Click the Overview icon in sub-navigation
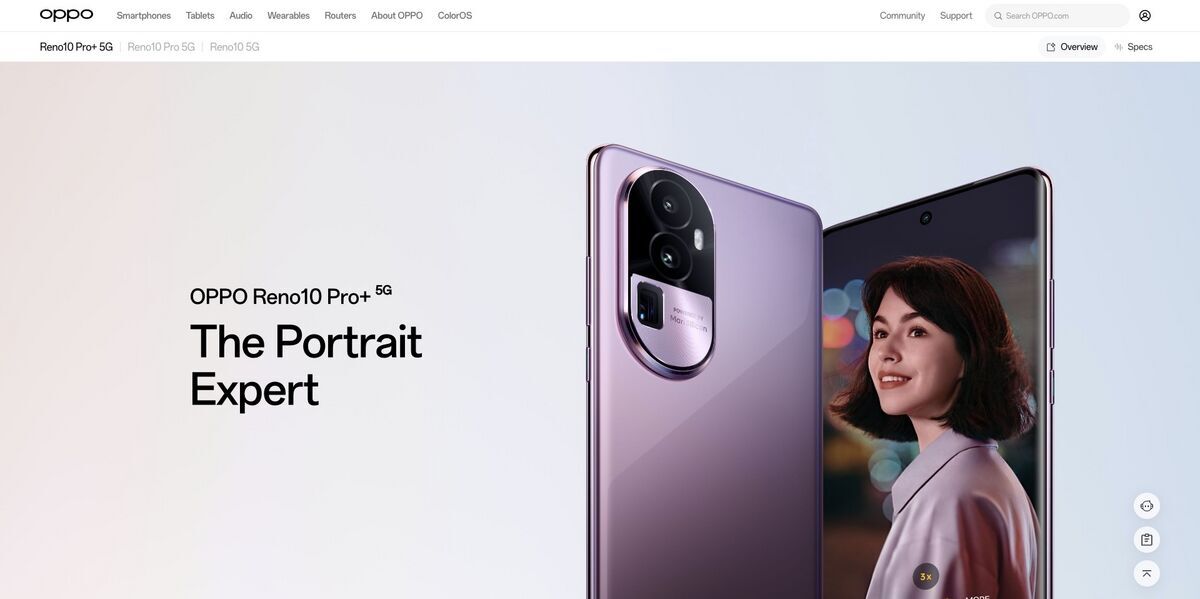The height and width of the screenshot is (599, 1200). click(1051, 47)
